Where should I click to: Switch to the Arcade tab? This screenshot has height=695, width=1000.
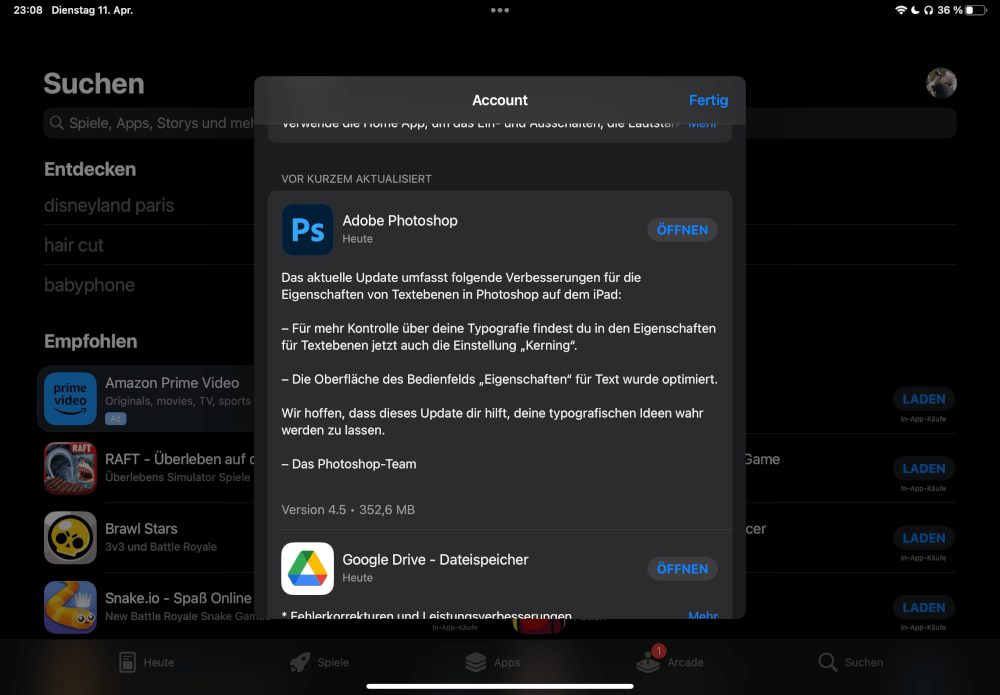[x=670, y=661]
